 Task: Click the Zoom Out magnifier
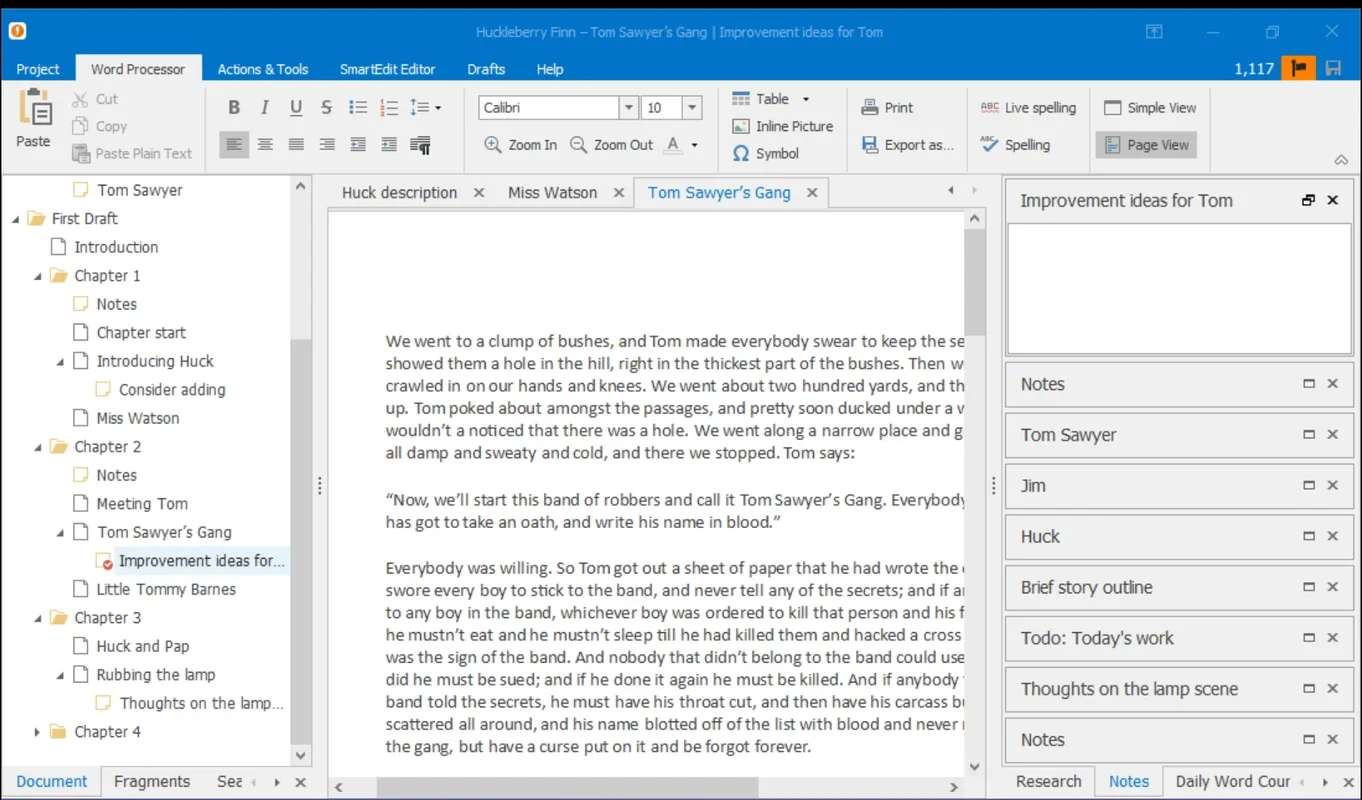(x=579, y=145)
